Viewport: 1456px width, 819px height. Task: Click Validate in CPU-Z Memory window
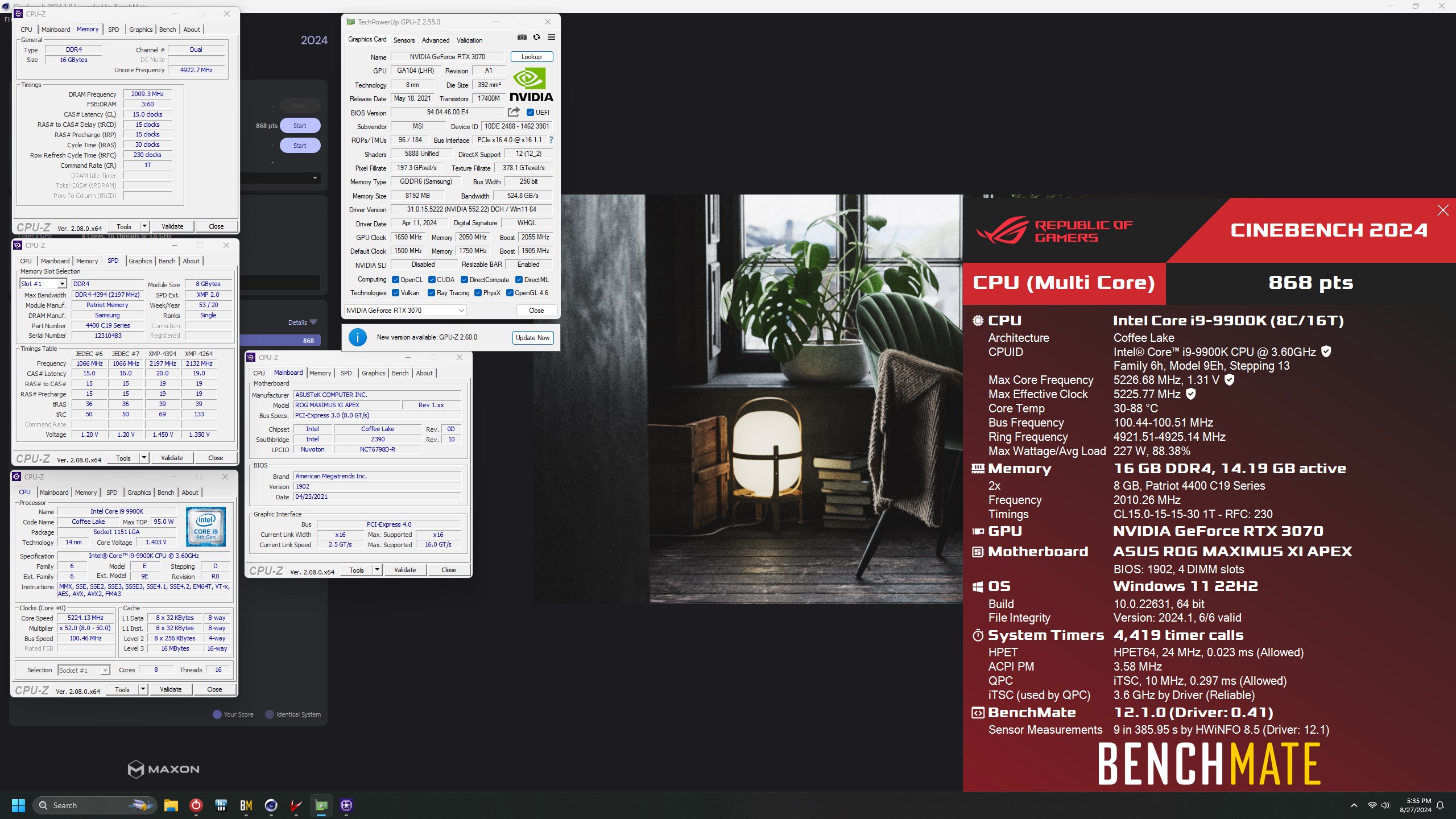[x=172, y=226]
